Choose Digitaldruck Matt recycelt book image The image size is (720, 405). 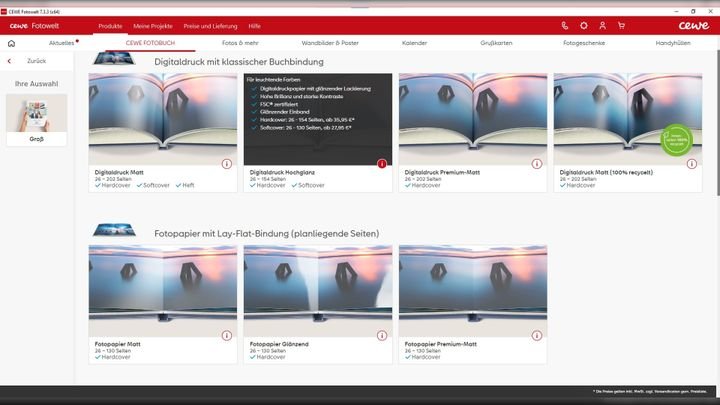(x=628, y=119)
